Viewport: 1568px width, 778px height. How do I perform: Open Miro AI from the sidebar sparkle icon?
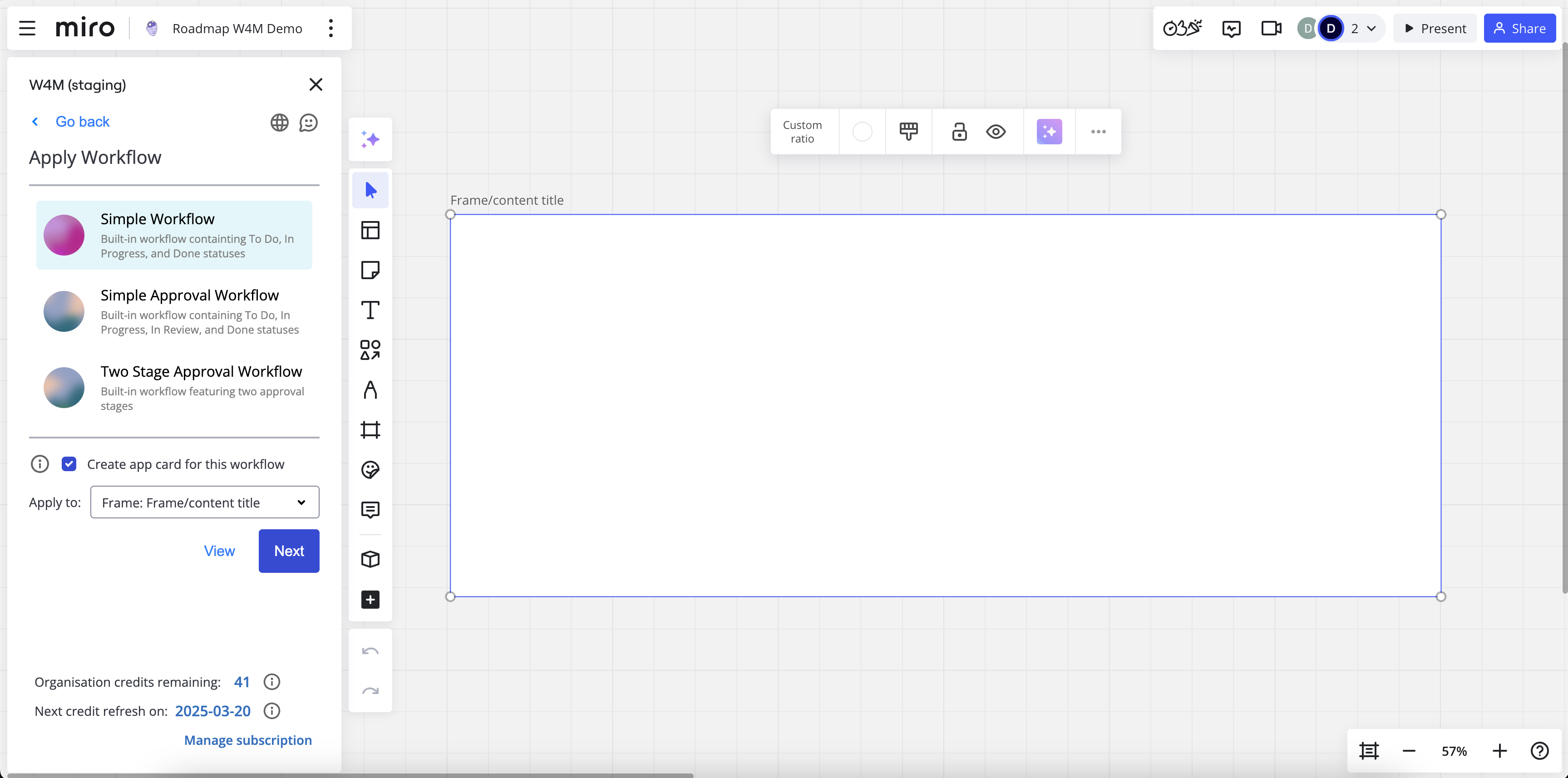[370, 139]
